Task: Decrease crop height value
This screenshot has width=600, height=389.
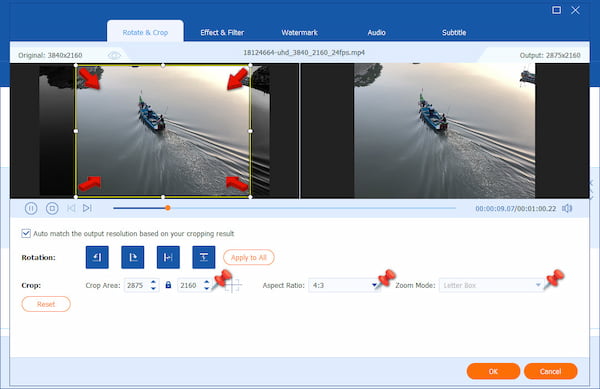Action: click(x=207, y=288)
